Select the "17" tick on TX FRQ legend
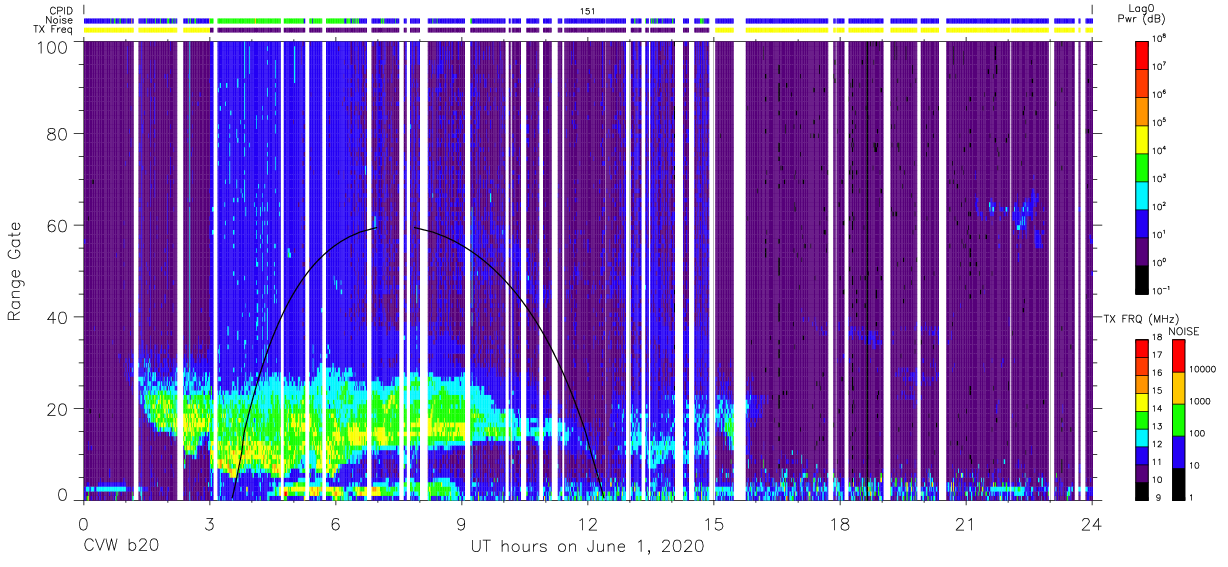 tap(1157, 355)
